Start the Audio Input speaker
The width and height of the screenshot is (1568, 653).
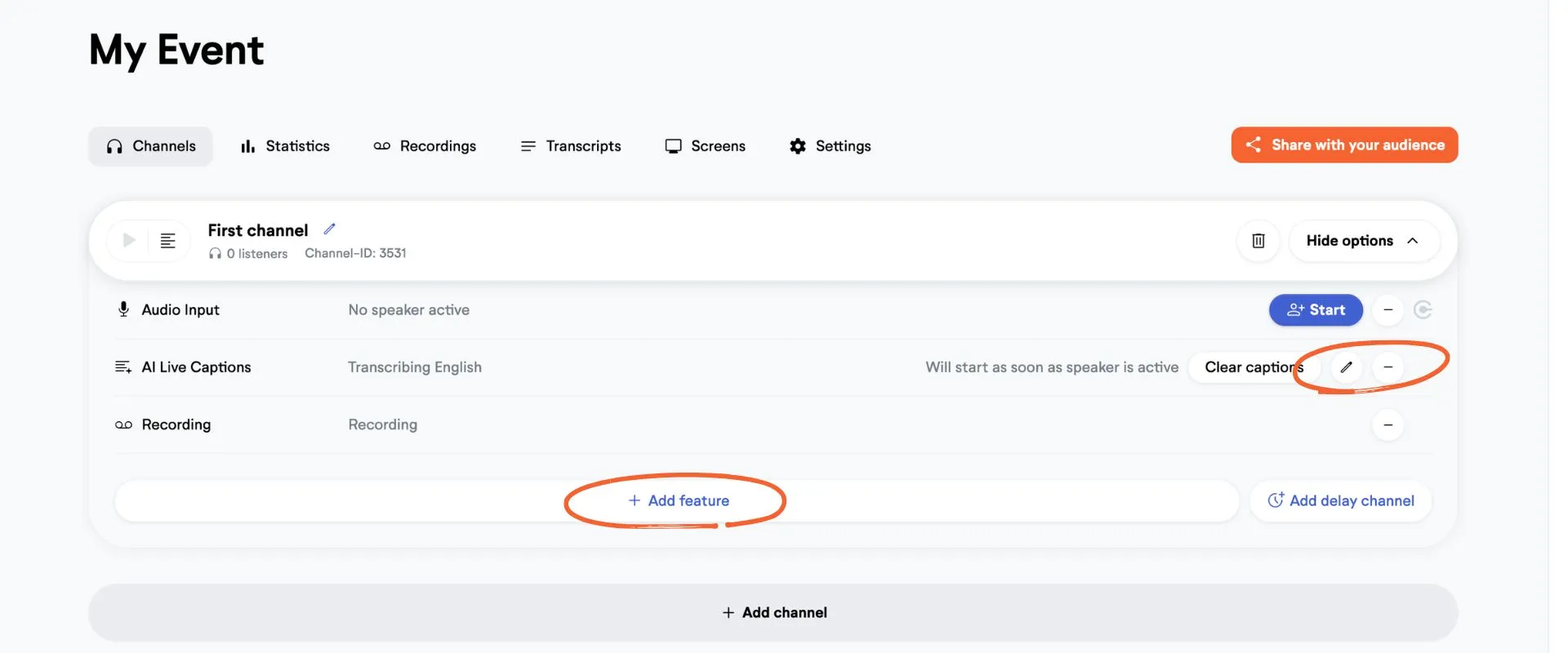click(x=1316, y=309)
